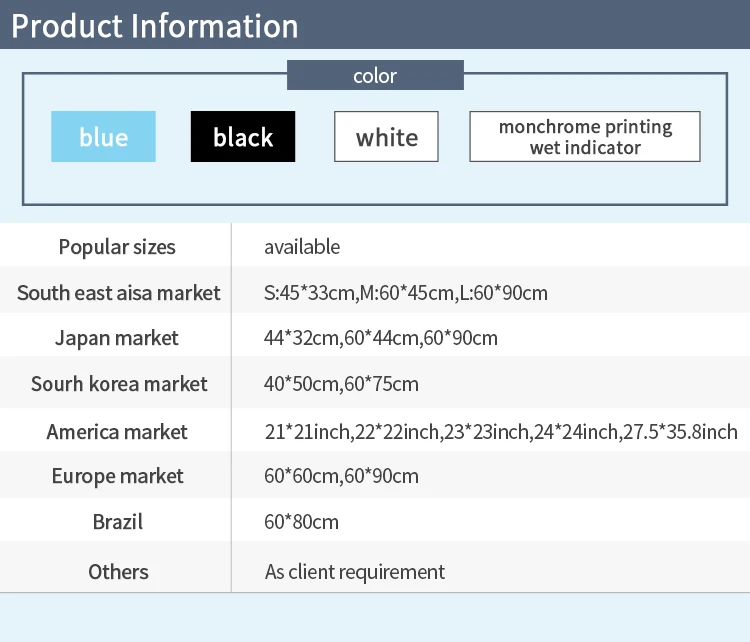The height and width of the screenshot is (642, 750).
Task: Select the Others row label
Action: [118, 572]
